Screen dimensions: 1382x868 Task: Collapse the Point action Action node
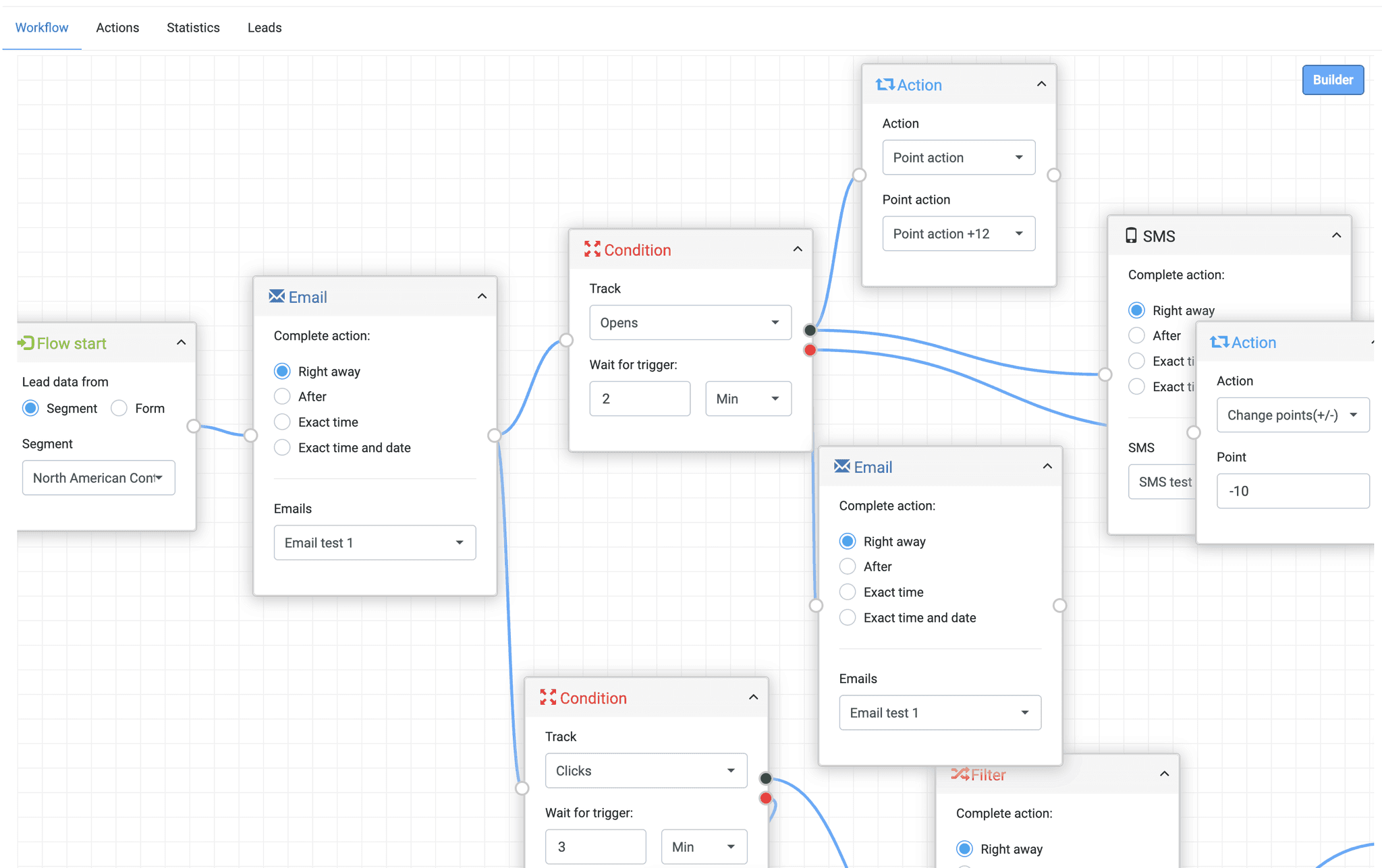pos(1041,84)
